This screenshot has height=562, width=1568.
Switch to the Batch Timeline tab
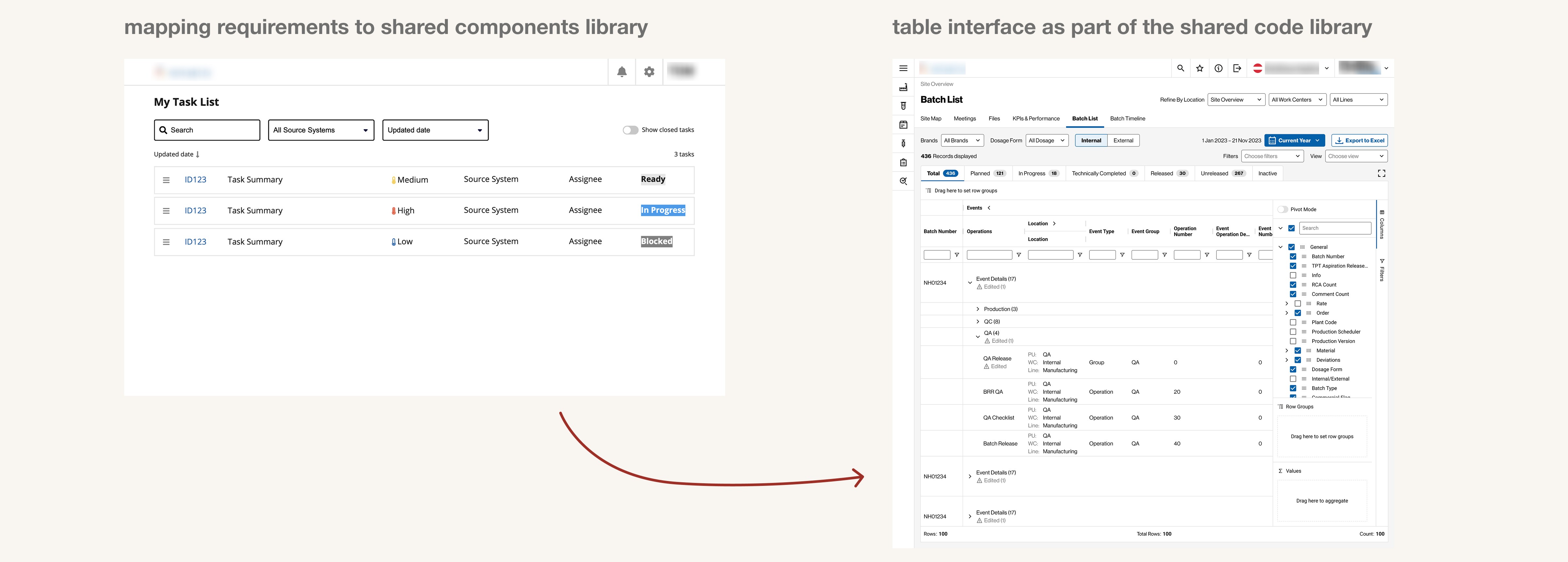click(1127, 119)
